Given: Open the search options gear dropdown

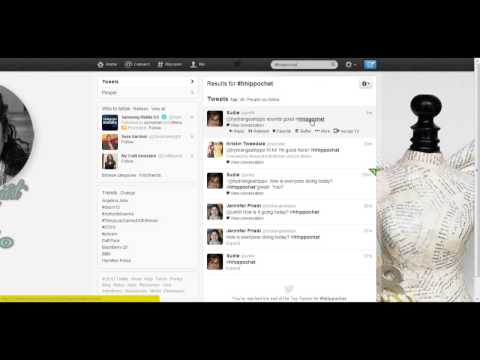Looking at the screenshot, I should (366, 84).
